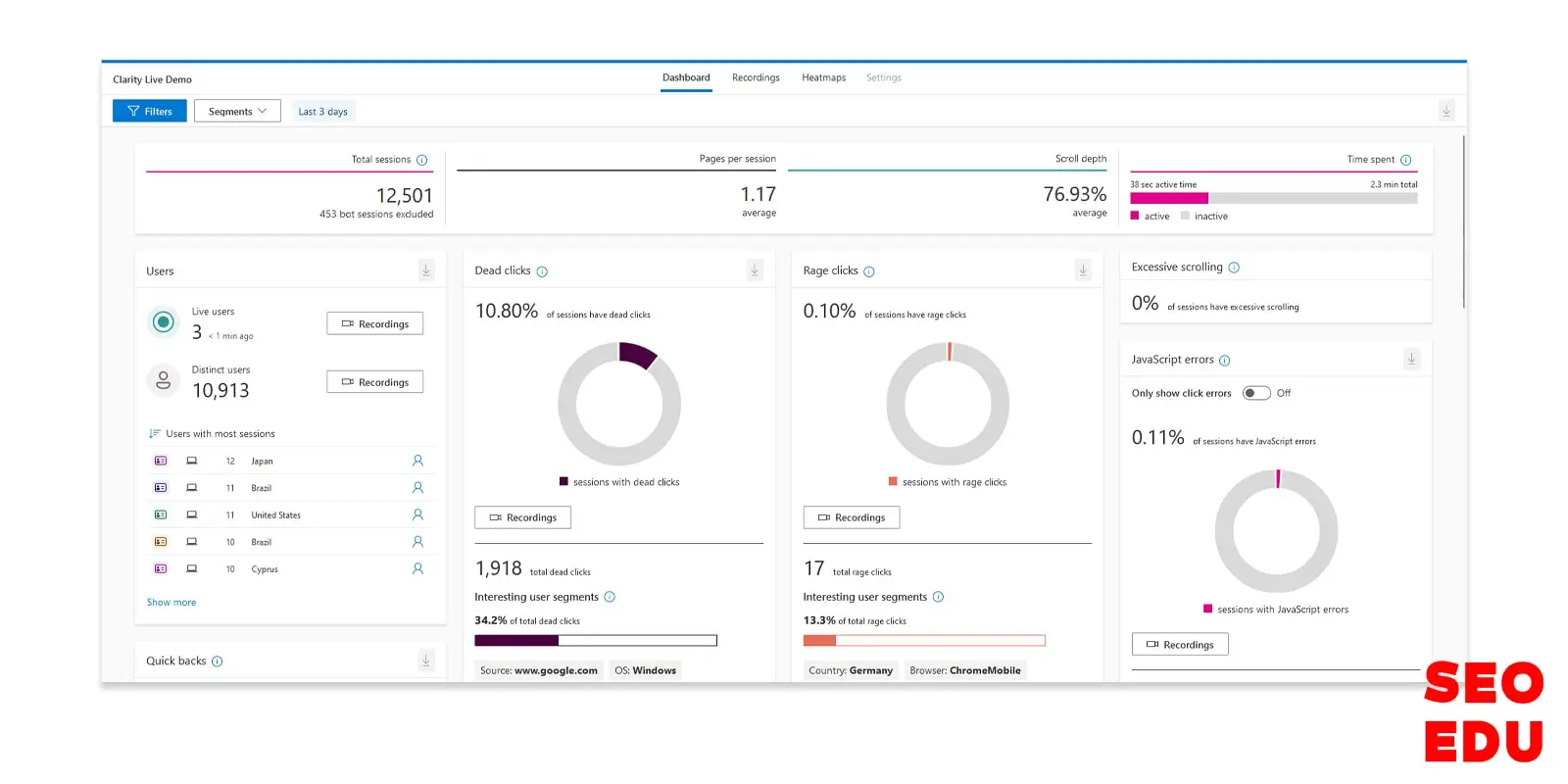The width and height of the screenshot is (1568, 784).
Task: Click the dead clicks segment percentage bar
Action: tap(596, 641)
